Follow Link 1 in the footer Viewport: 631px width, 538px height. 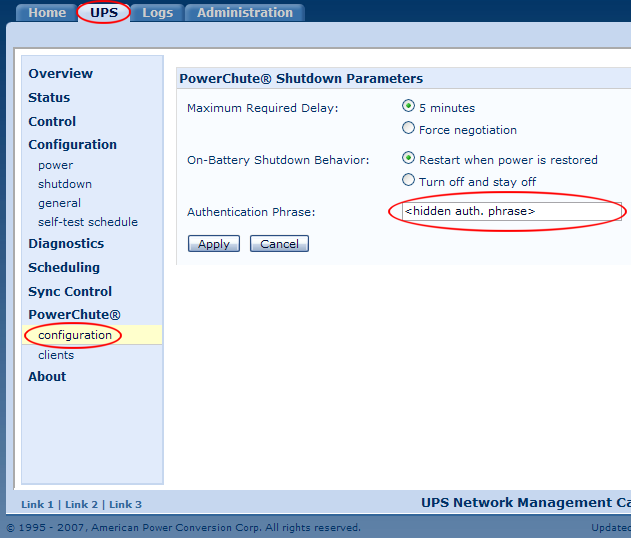point(37,505)
